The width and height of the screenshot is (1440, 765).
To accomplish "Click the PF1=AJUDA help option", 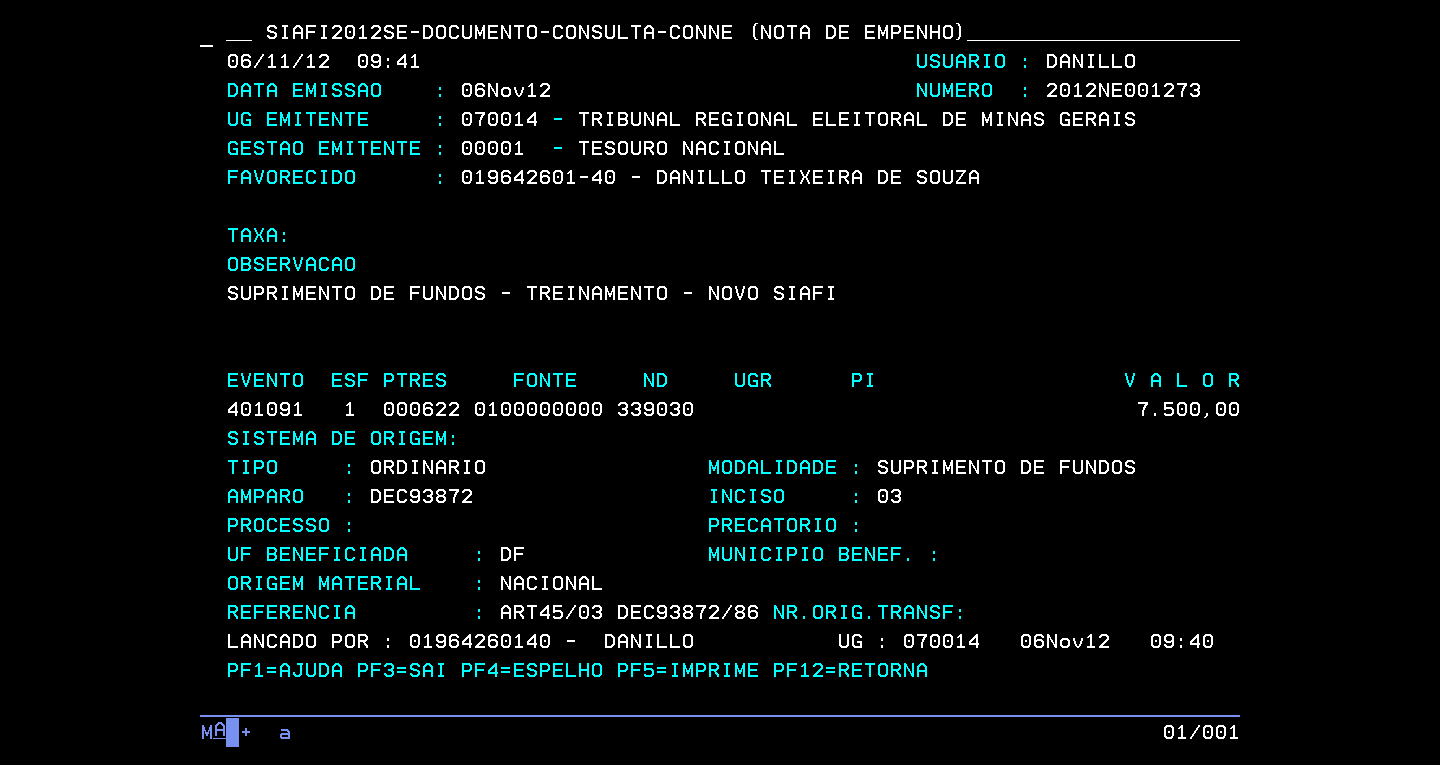I will click(285, 670).
